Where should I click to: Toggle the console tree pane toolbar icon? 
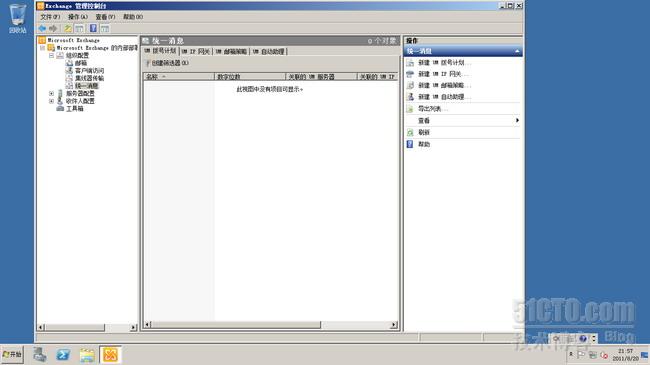coord(79,28)
